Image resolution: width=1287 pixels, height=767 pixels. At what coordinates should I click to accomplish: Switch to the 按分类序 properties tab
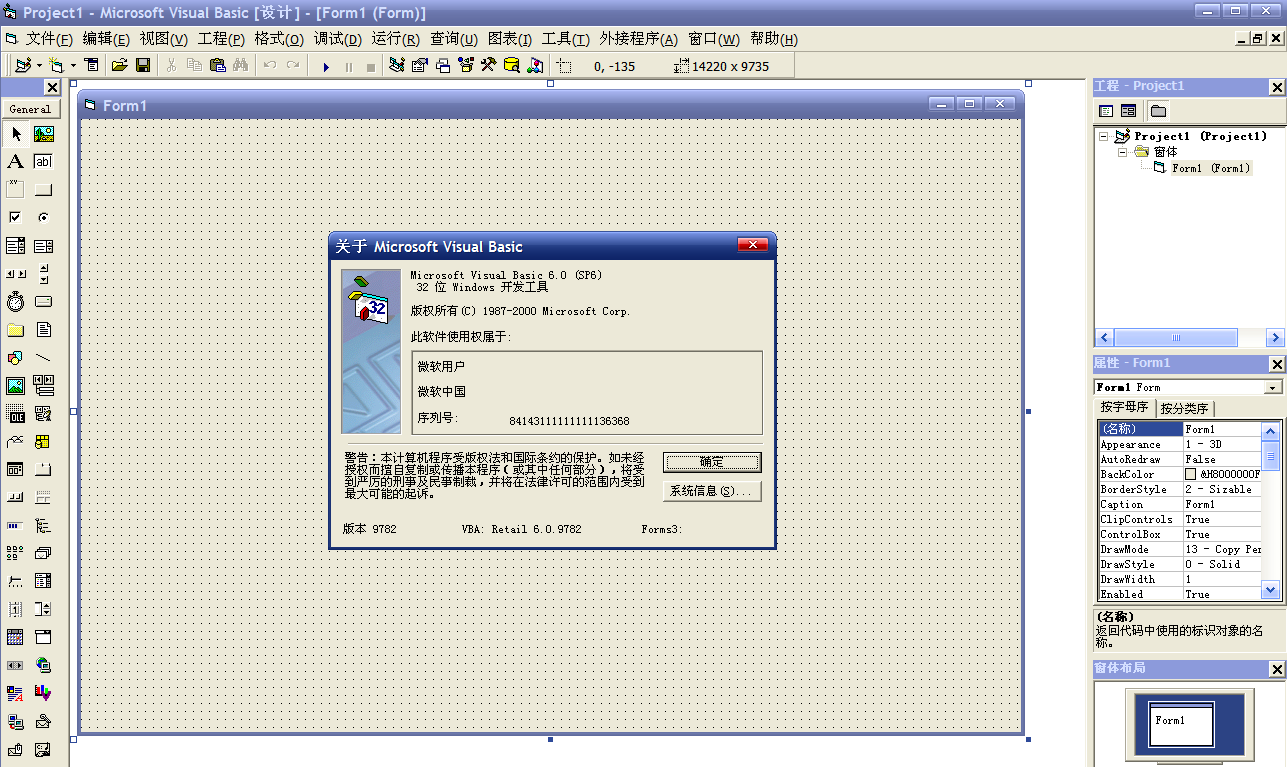pos(1185,408)
